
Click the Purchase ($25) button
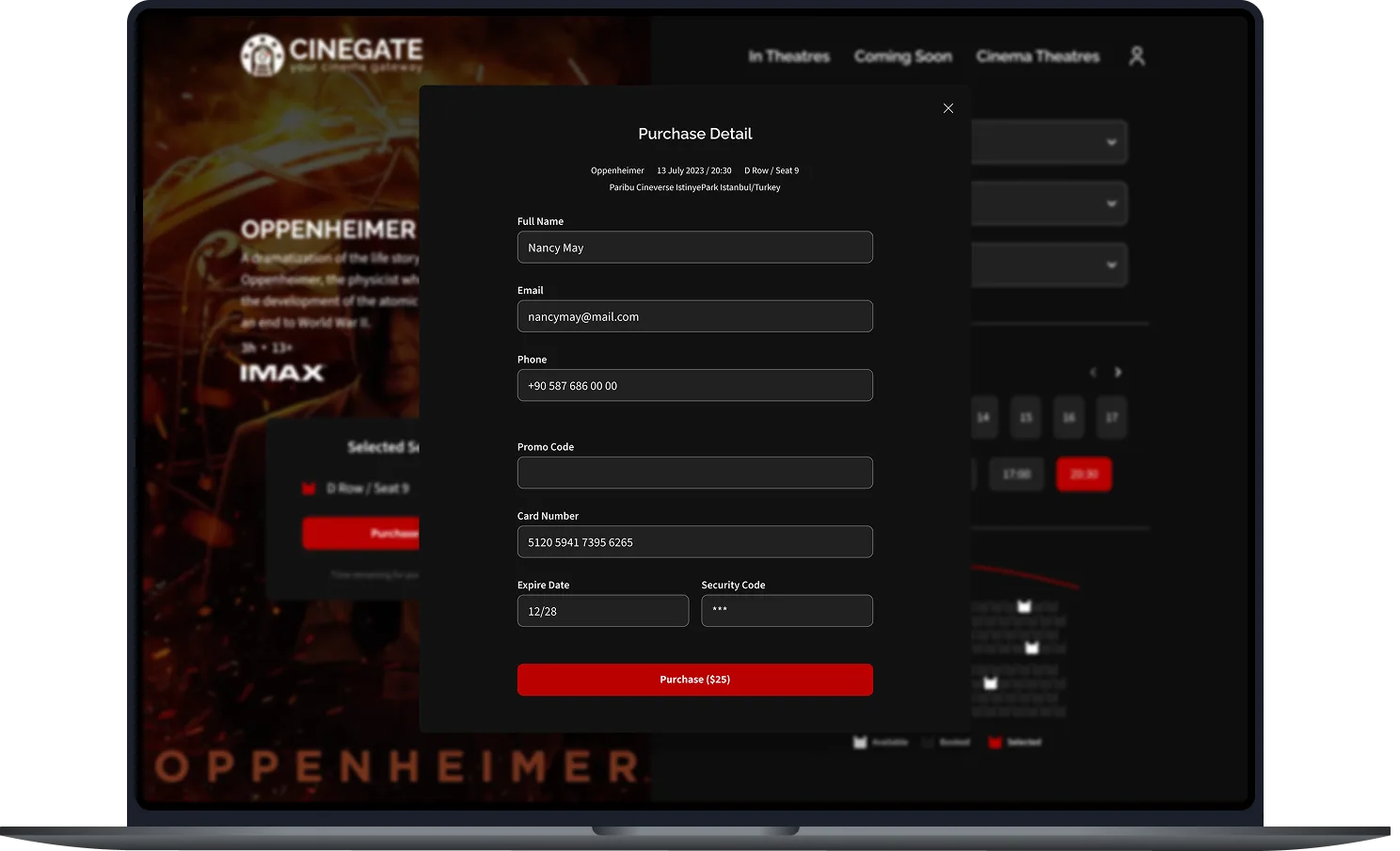[x=695, y=680]
